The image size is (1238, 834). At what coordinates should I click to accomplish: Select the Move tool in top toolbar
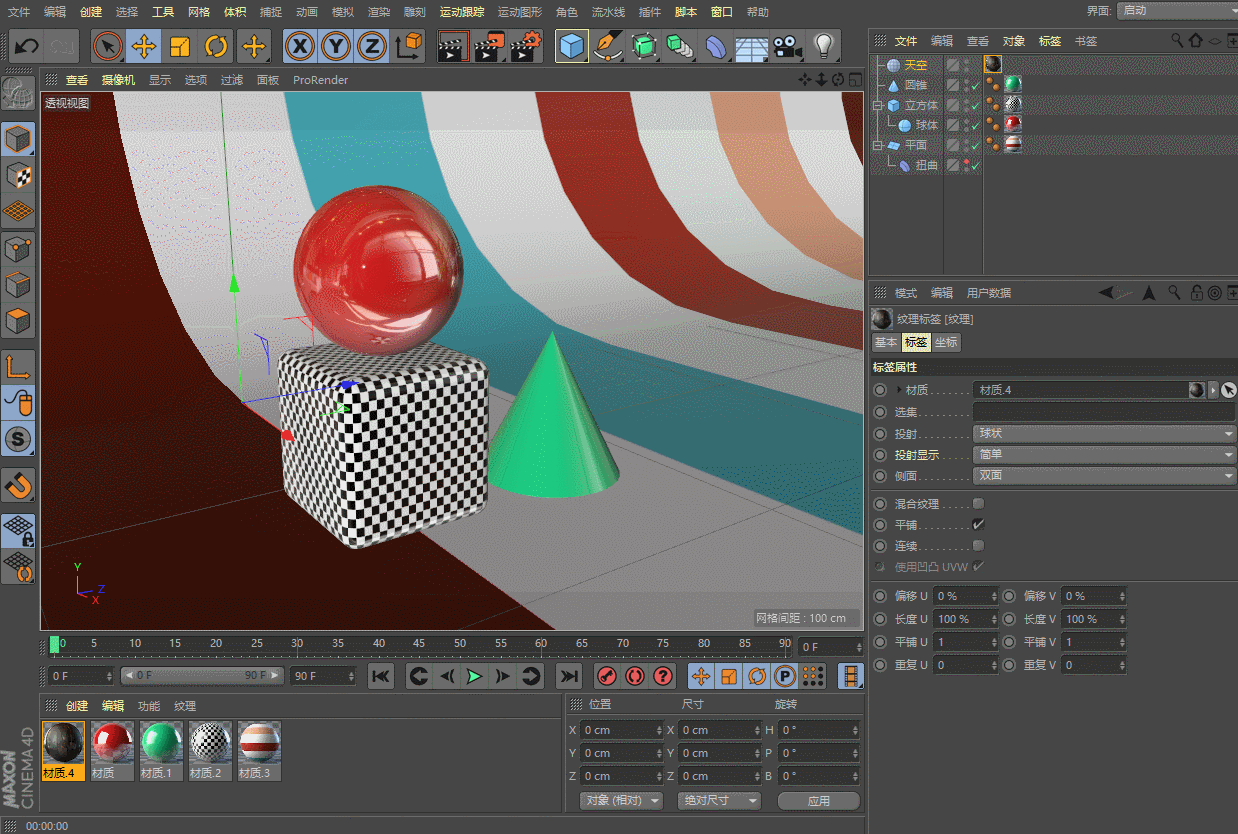pos(144,46)
